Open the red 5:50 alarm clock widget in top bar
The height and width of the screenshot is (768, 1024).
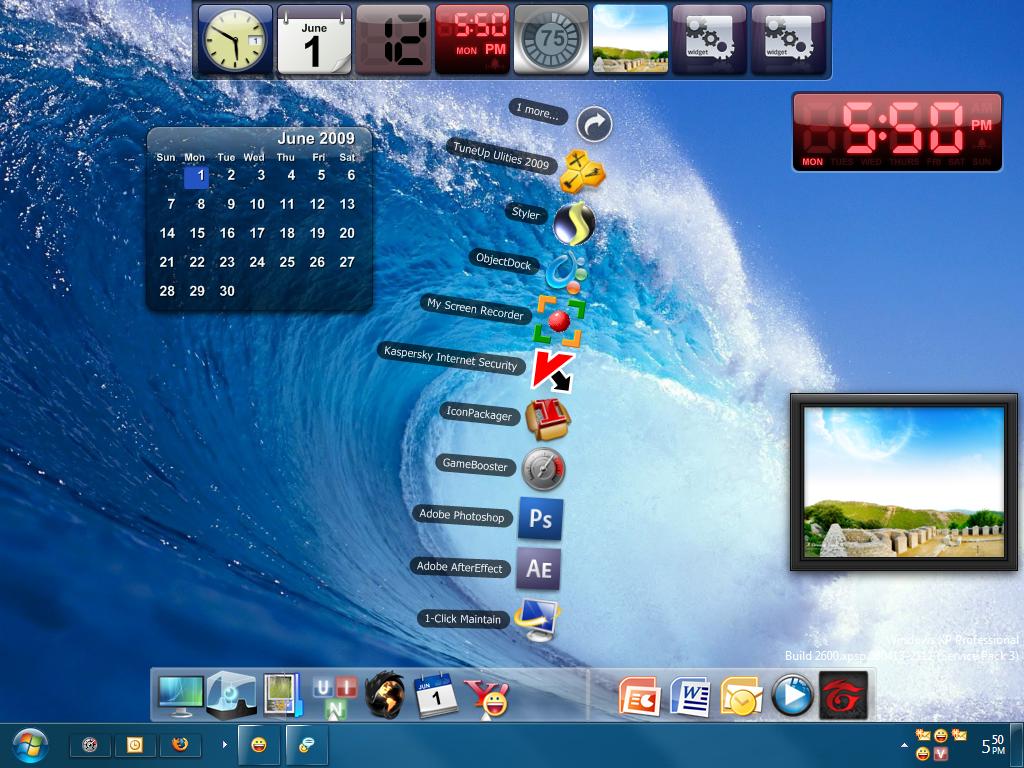click(x=472, y=40)
